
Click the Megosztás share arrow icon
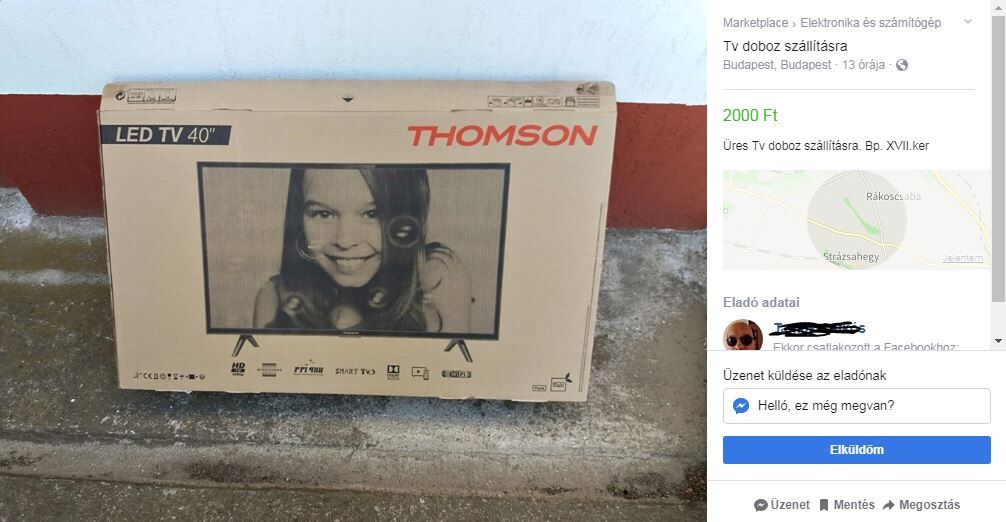pyautogui.click(x=889, y=505)
